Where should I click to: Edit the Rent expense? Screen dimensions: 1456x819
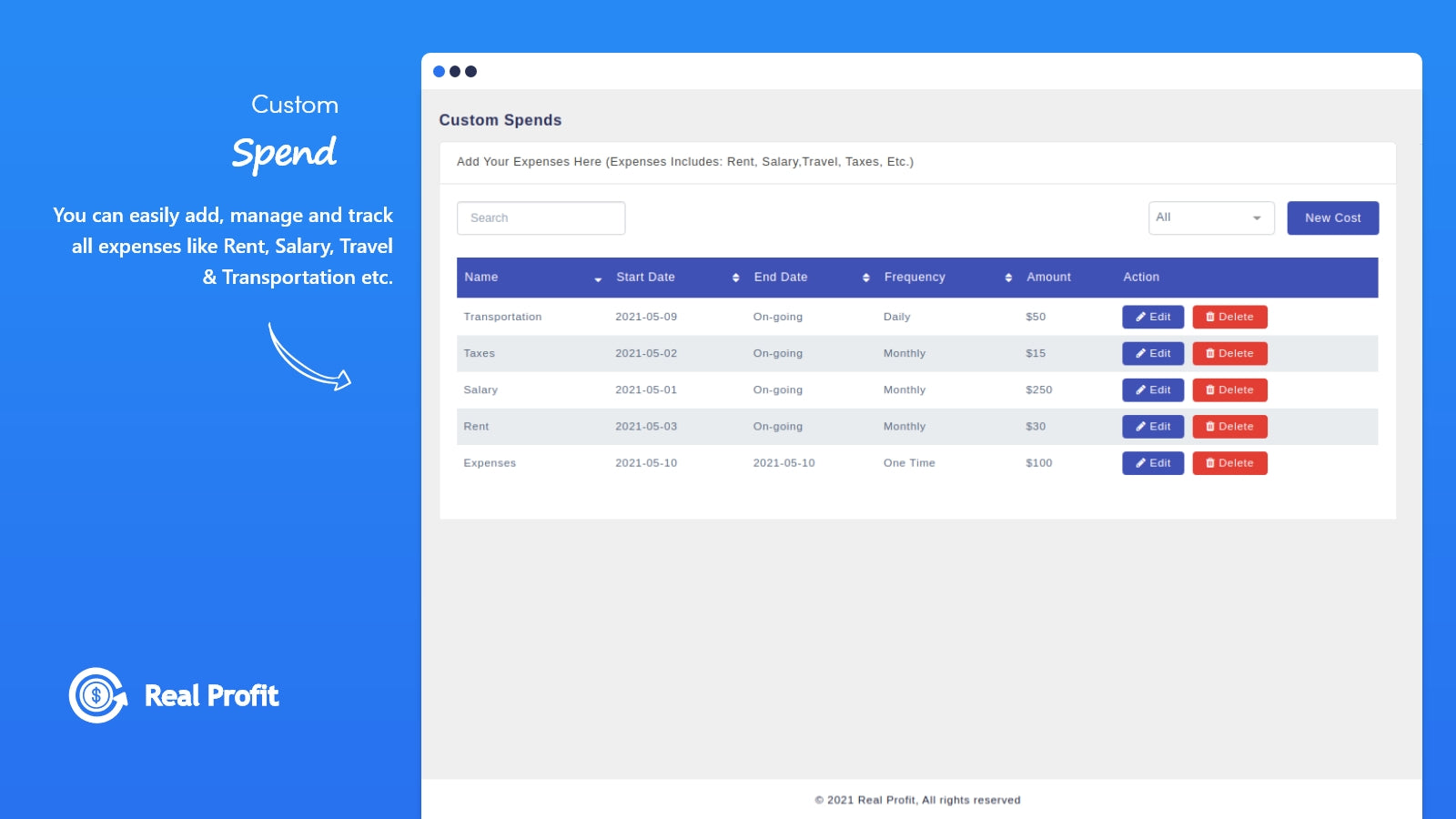point(1152,426)
